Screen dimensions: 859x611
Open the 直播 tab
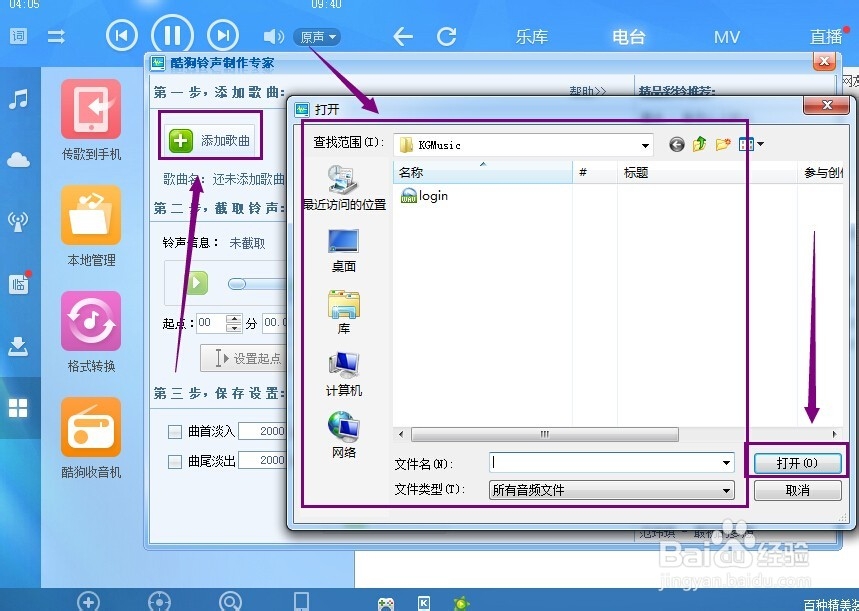click(x=826, y=37)
